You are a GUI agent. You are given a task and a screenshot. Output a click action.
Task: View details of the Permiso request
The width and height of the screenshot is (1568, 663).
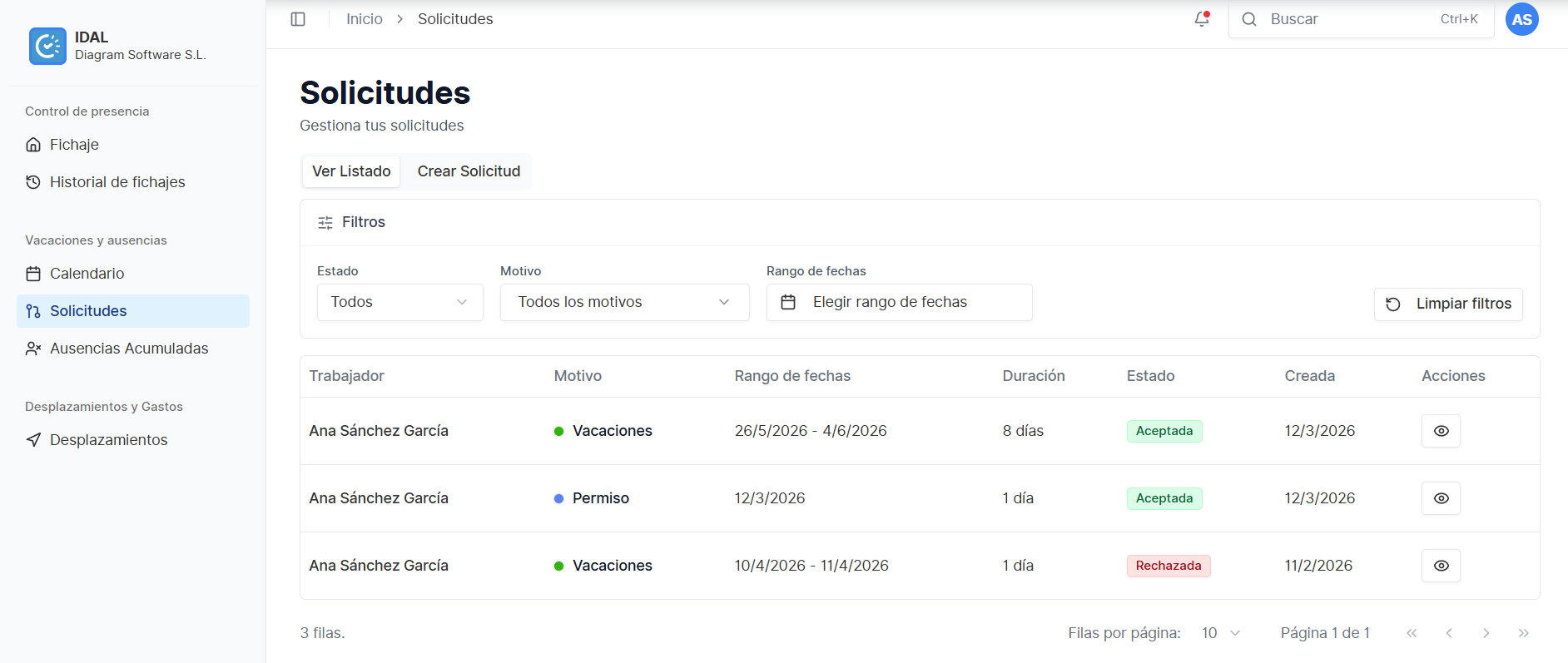pos(1441,498)
